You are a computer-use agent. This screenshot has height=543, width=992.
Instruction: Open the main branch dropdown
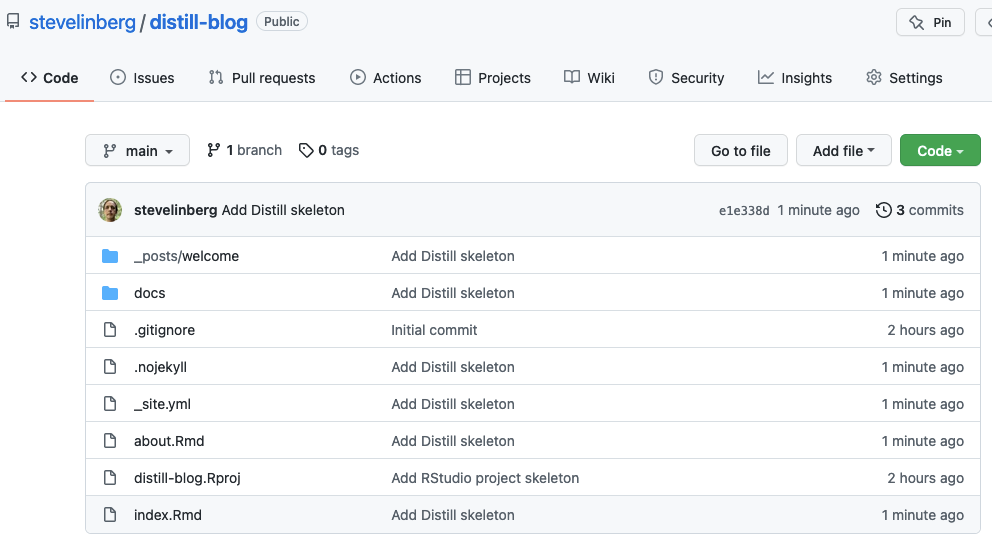[137, 150]
